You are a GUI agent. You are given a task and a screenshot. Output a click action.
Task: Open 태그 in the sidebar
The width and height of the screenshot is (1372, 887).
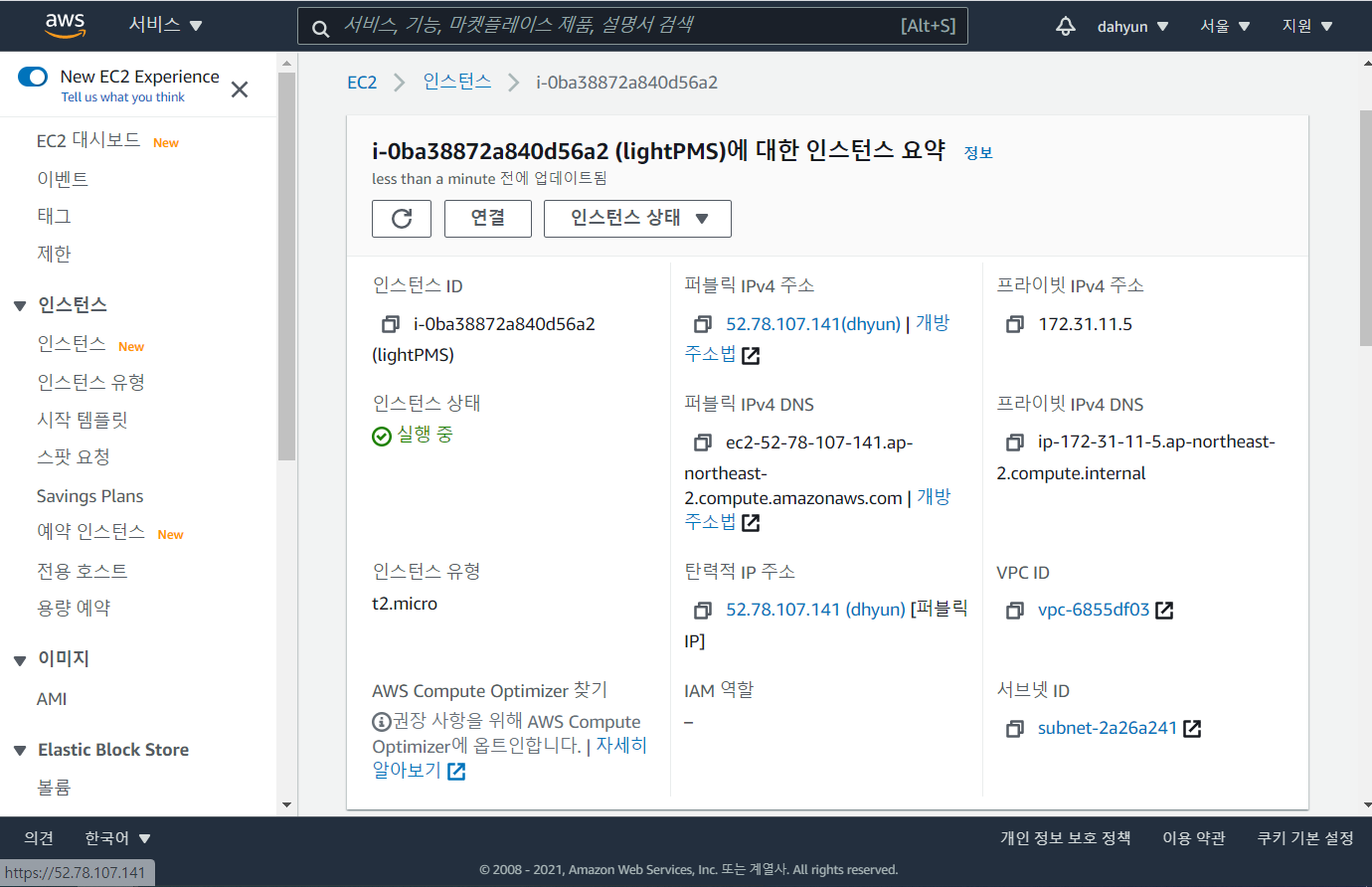(54, 216)
